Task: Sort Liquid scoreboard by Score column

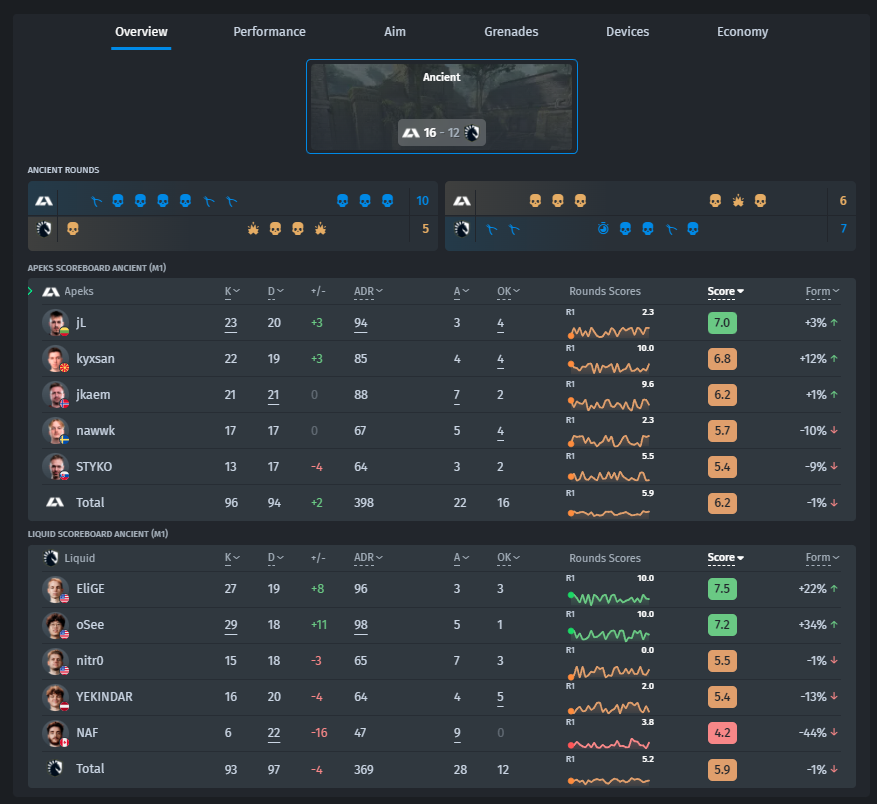Action: [x=725, y=558]
